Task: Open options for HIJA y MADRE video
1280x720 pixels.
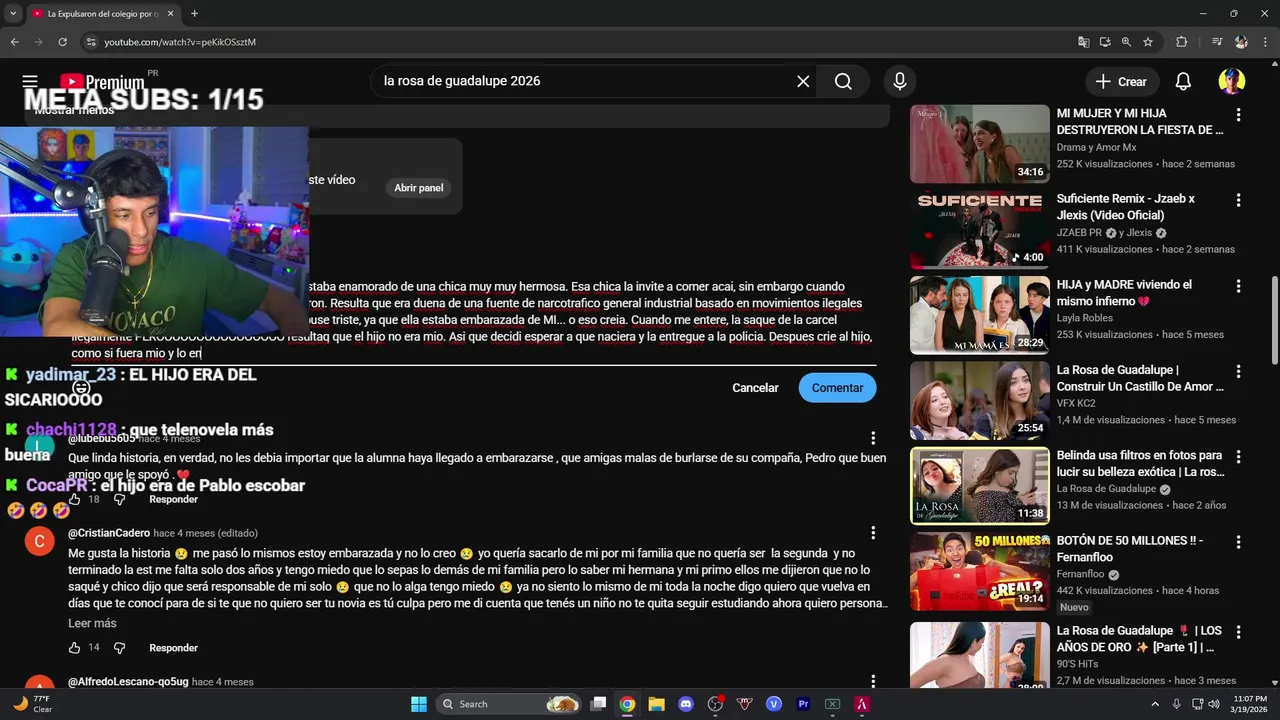Action: 1238,286
